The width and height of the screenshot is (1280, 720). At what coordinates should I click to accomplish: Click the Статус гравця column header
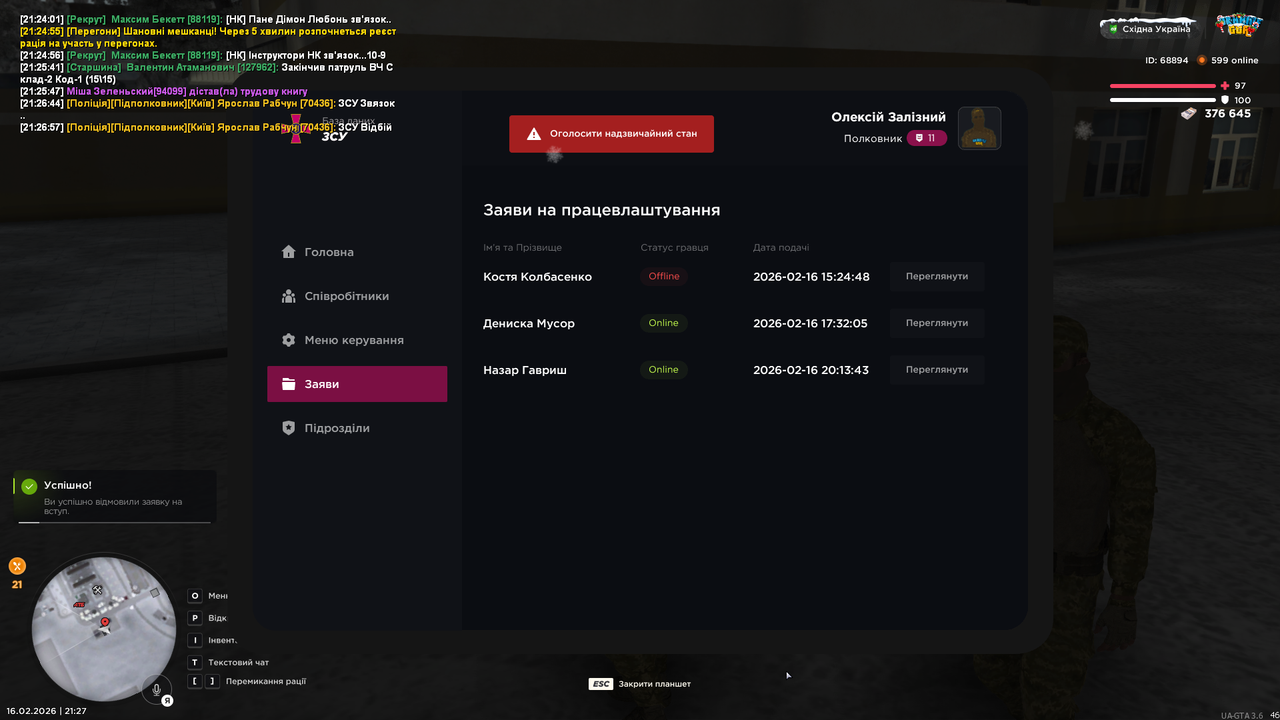pos(675,247)
